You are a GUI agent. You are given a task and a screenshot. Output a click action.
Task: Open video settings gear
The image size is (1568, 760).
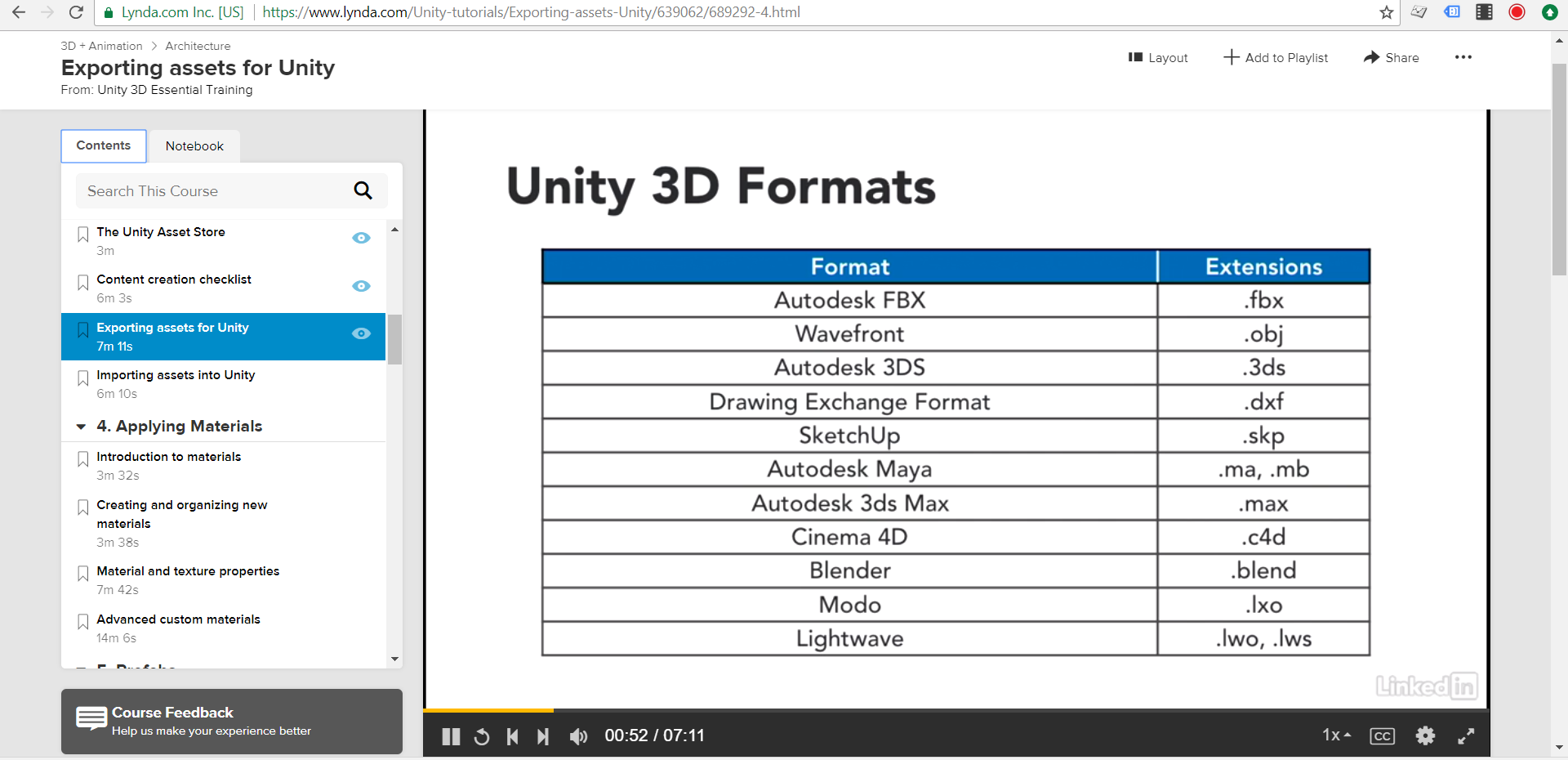(1425, 735)
